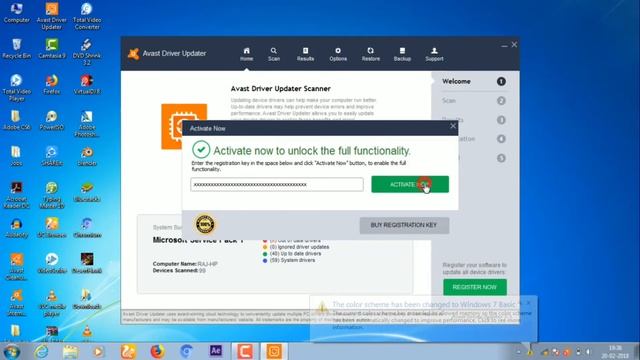
Task: Open the Scan tab in the top toolbar
Action: click(273, 54)
